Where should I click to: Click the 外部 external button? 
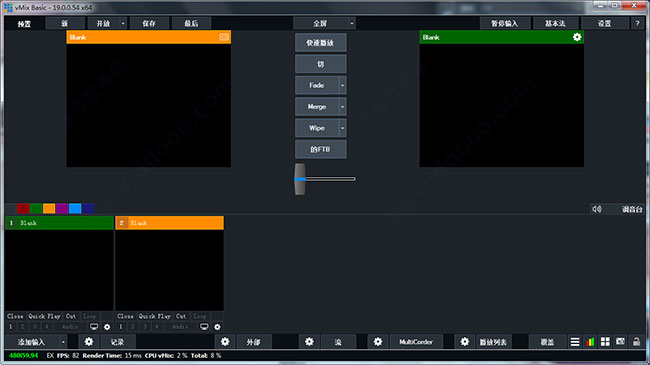[253, 342]
